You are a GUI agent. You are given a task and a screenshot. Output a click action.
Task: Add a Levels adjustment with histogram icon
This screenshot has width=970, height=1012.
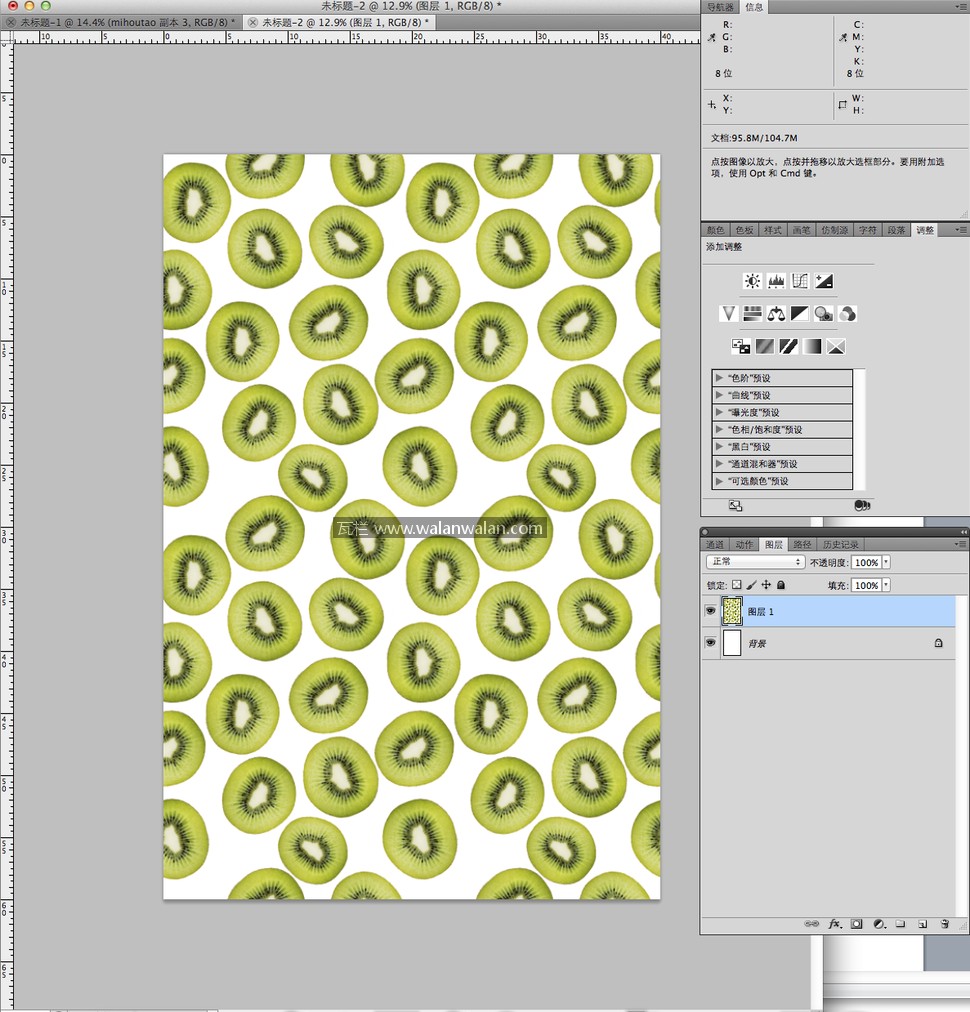[776, 282]
